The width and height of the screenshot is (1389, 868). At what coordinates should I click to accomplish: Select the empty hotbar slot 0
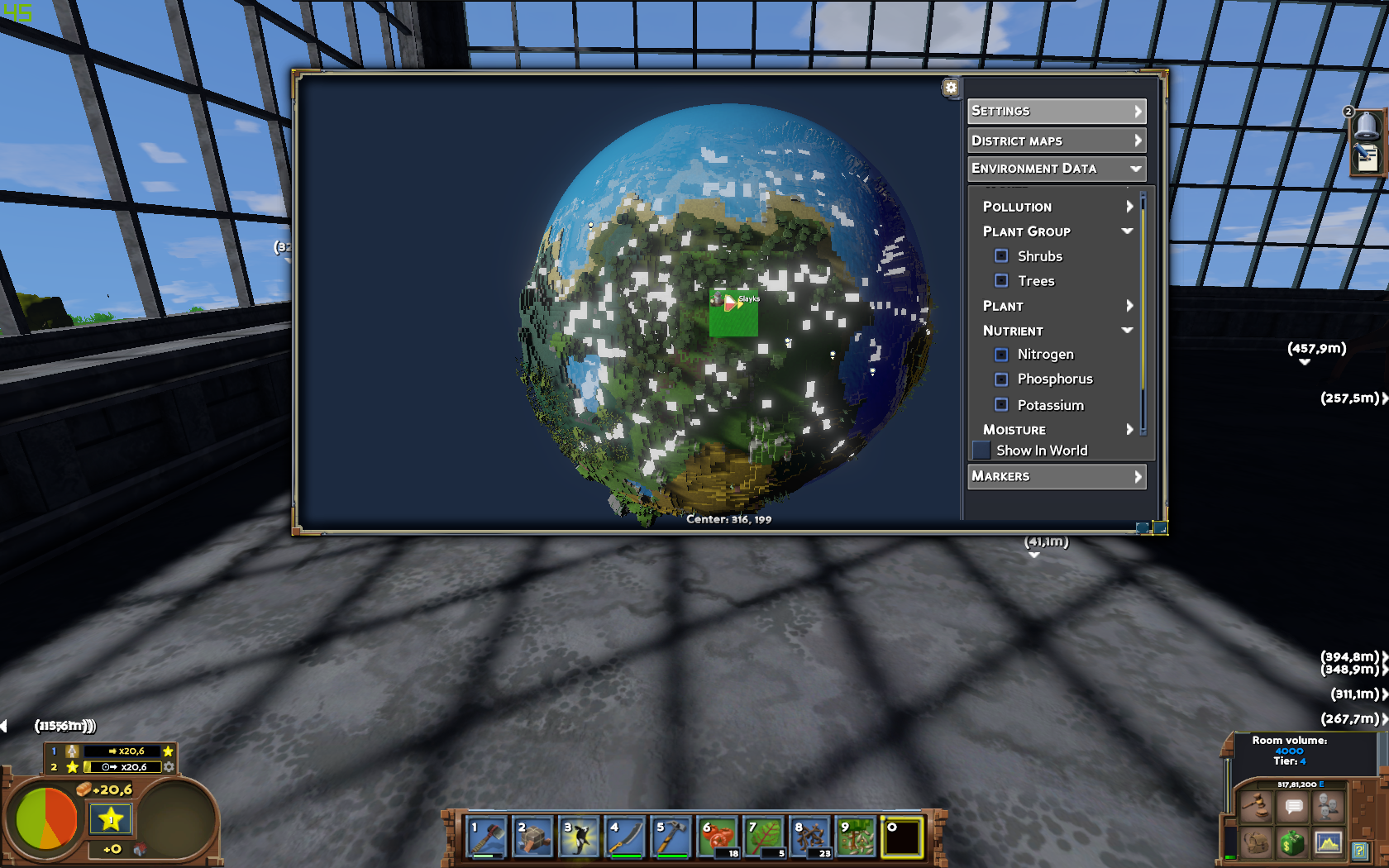(x=903, y=837)
